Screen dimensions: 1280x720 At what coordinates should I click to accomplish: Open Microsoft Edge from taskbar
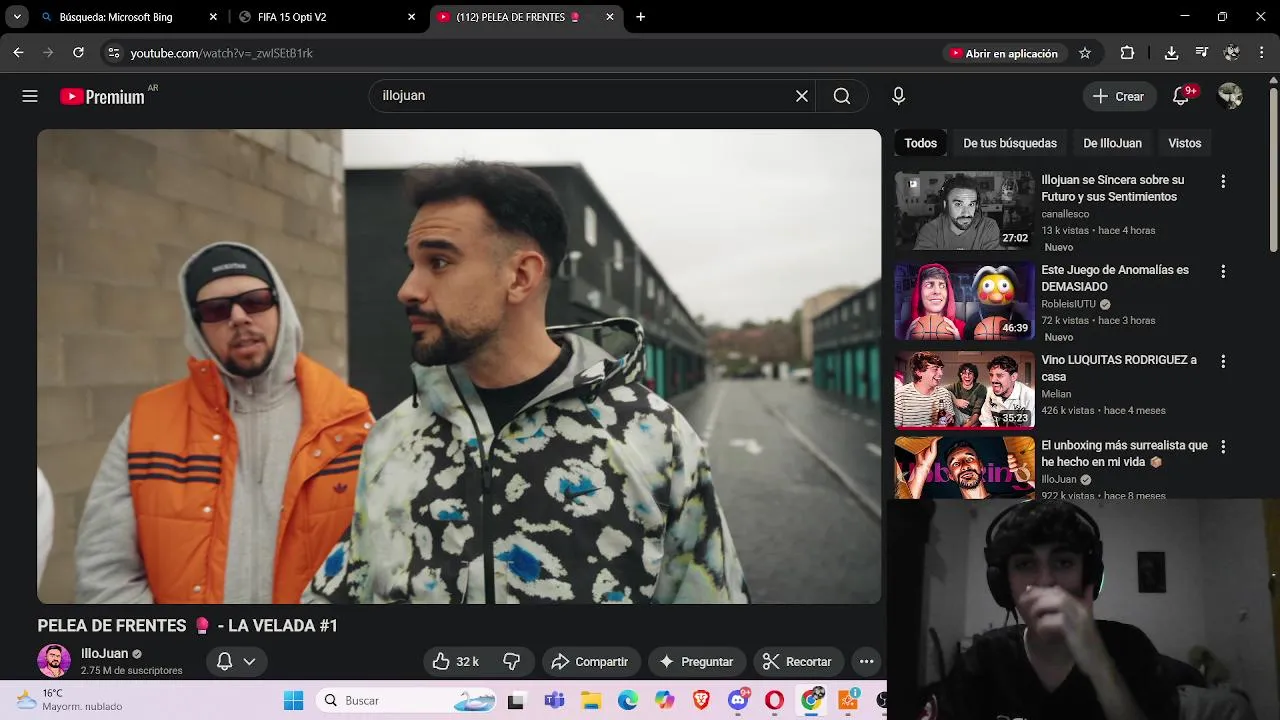coord(628,701)
